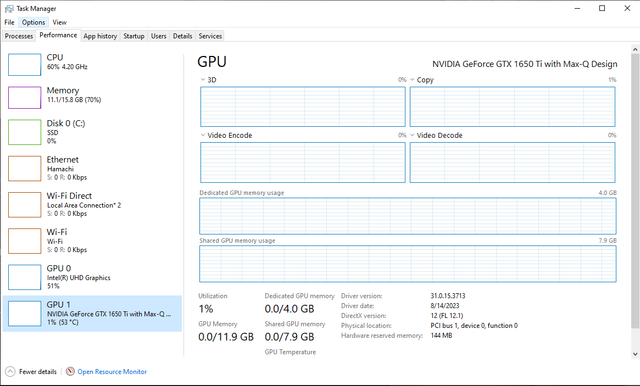Screen dimensions: 640x386
Task: Click the scrollbar up arrow
Action: pos(635,49)
